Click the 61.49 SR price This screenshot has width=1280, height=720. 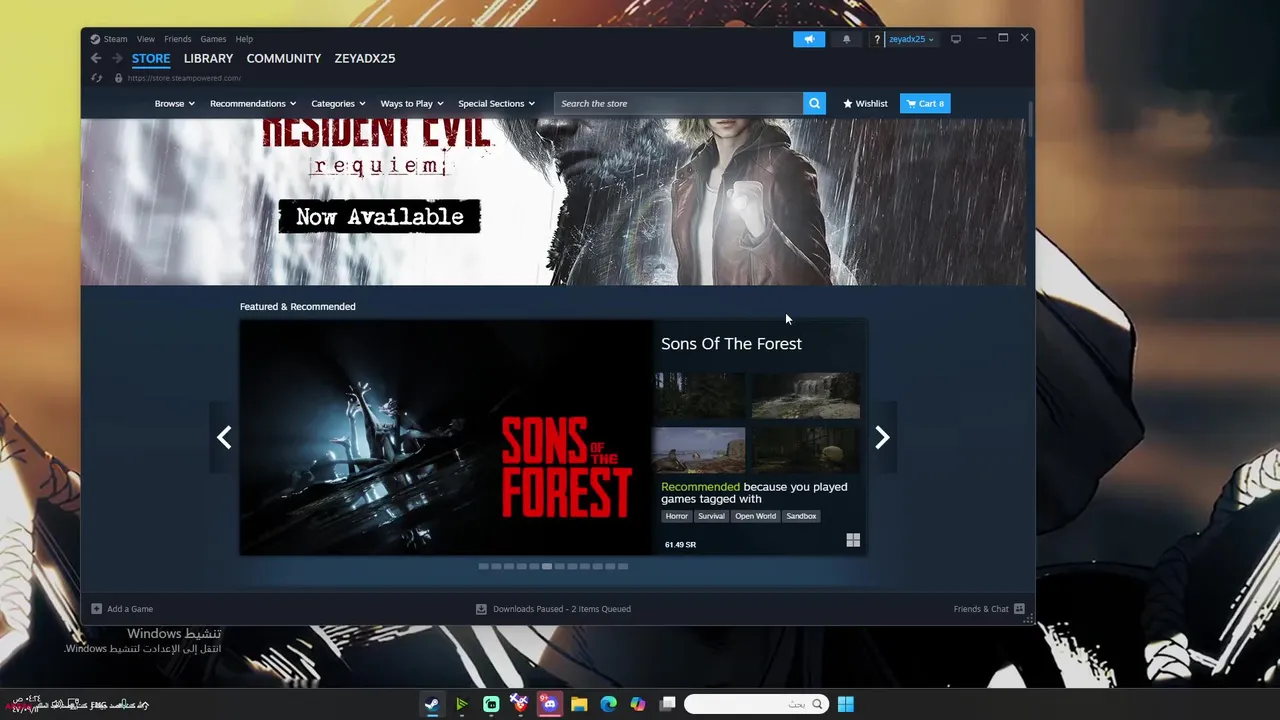tap(680, 544)
